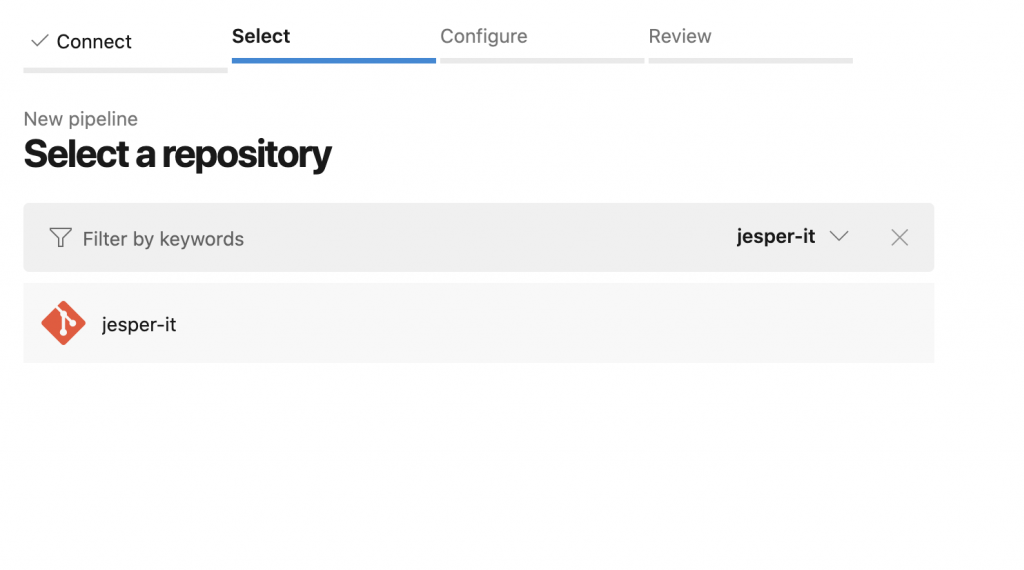
Task: Click the gray bar beneath Configure
Action: 541,61
